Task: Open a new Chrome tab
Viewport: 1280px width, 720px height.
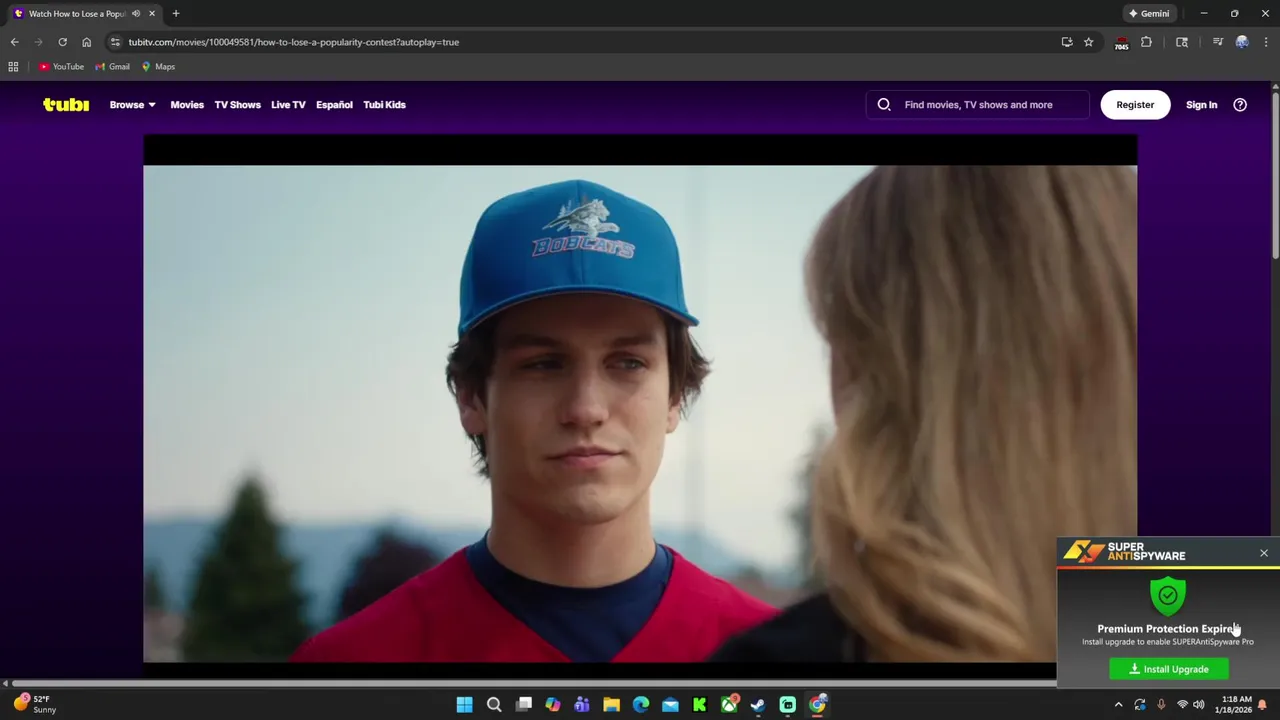Action: click(x=176, y=14)
